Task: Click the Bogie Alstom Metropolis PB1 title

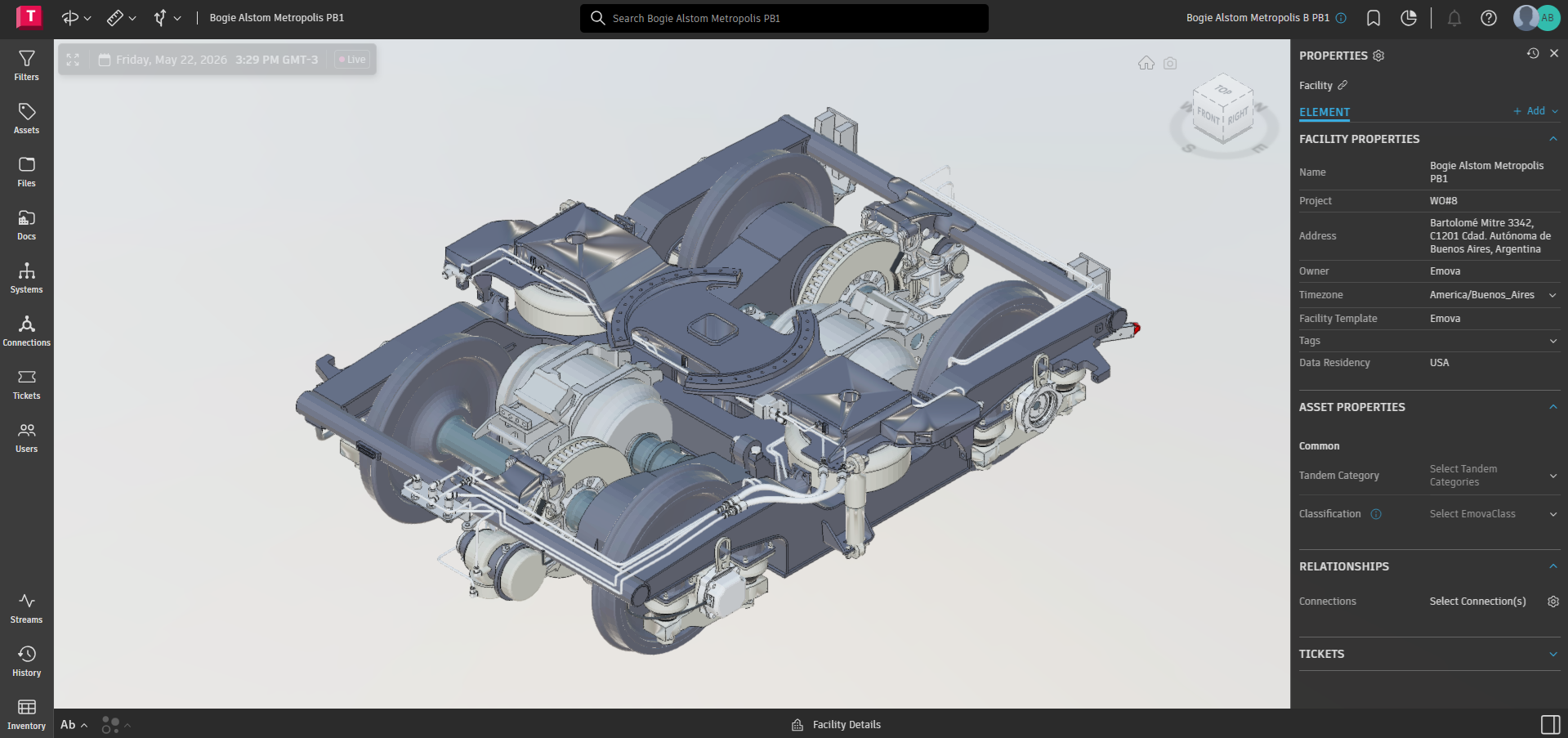Action: [x=277, y=18]
